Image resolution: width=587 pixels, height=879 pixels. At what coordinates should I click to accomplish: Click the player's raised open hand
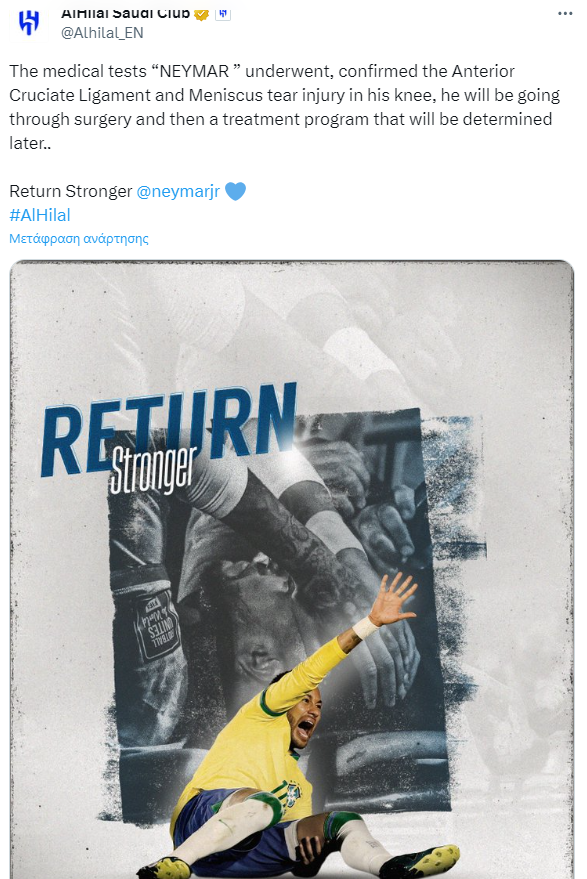394,598
